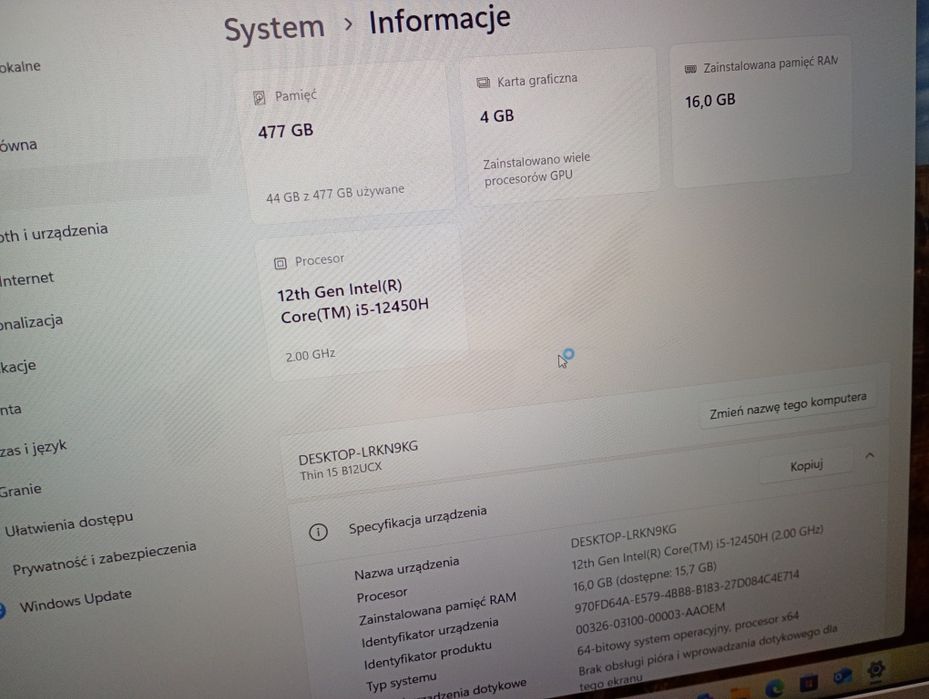Screen dimensions: 929x699
Task: Click product ID 00326-03100-00003-AAOEM
Action: (650, 619)
